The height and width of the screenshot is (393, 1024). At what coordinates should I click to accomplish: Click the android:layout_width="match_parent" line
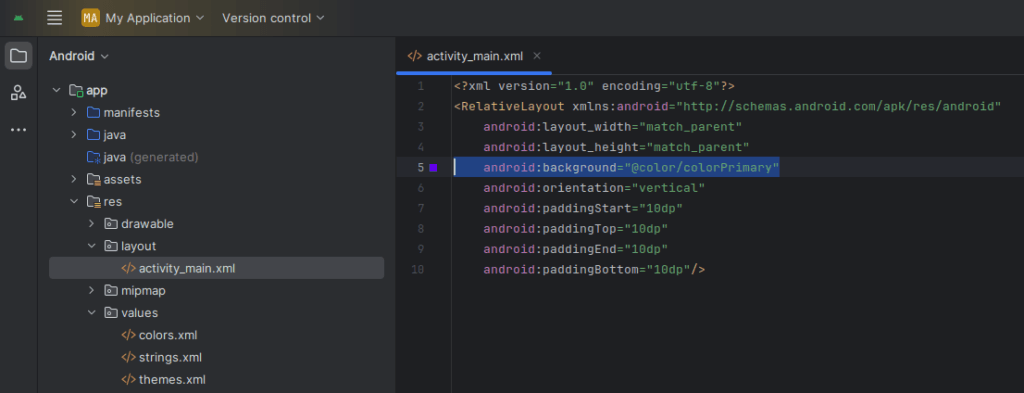point(613,127)
